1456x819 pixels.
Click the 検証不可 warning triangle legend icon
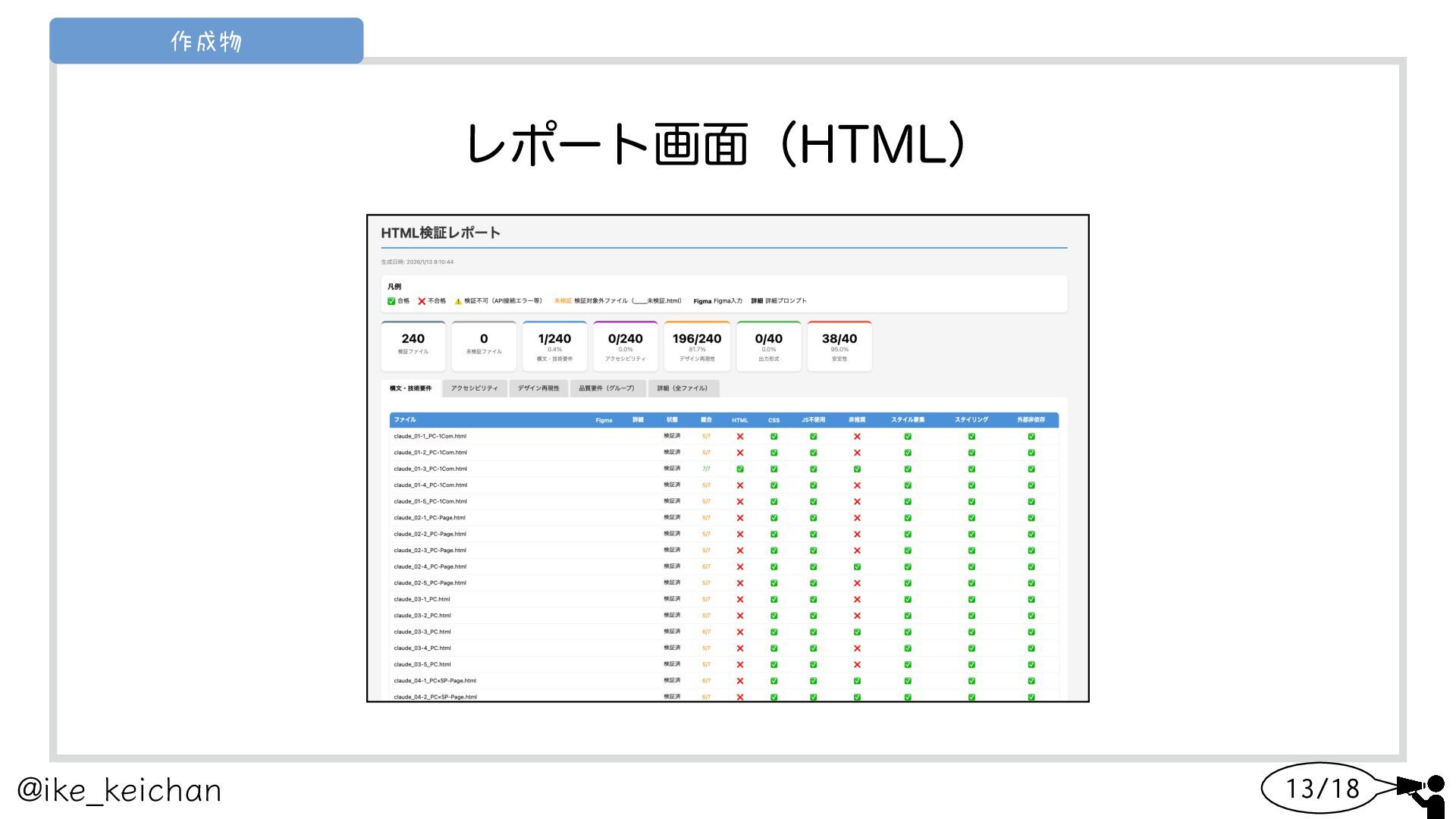pos(458,301)
